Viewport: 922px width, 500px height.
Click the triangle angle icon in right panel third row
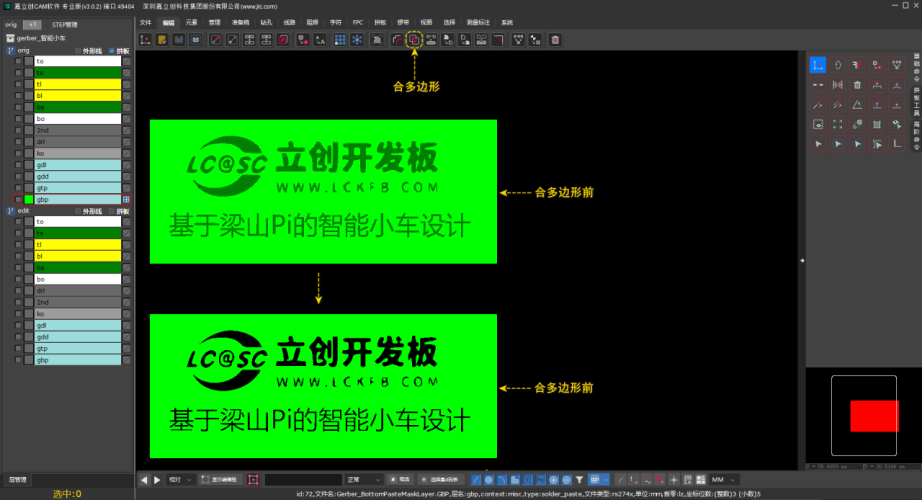click(x=857, y=105)
